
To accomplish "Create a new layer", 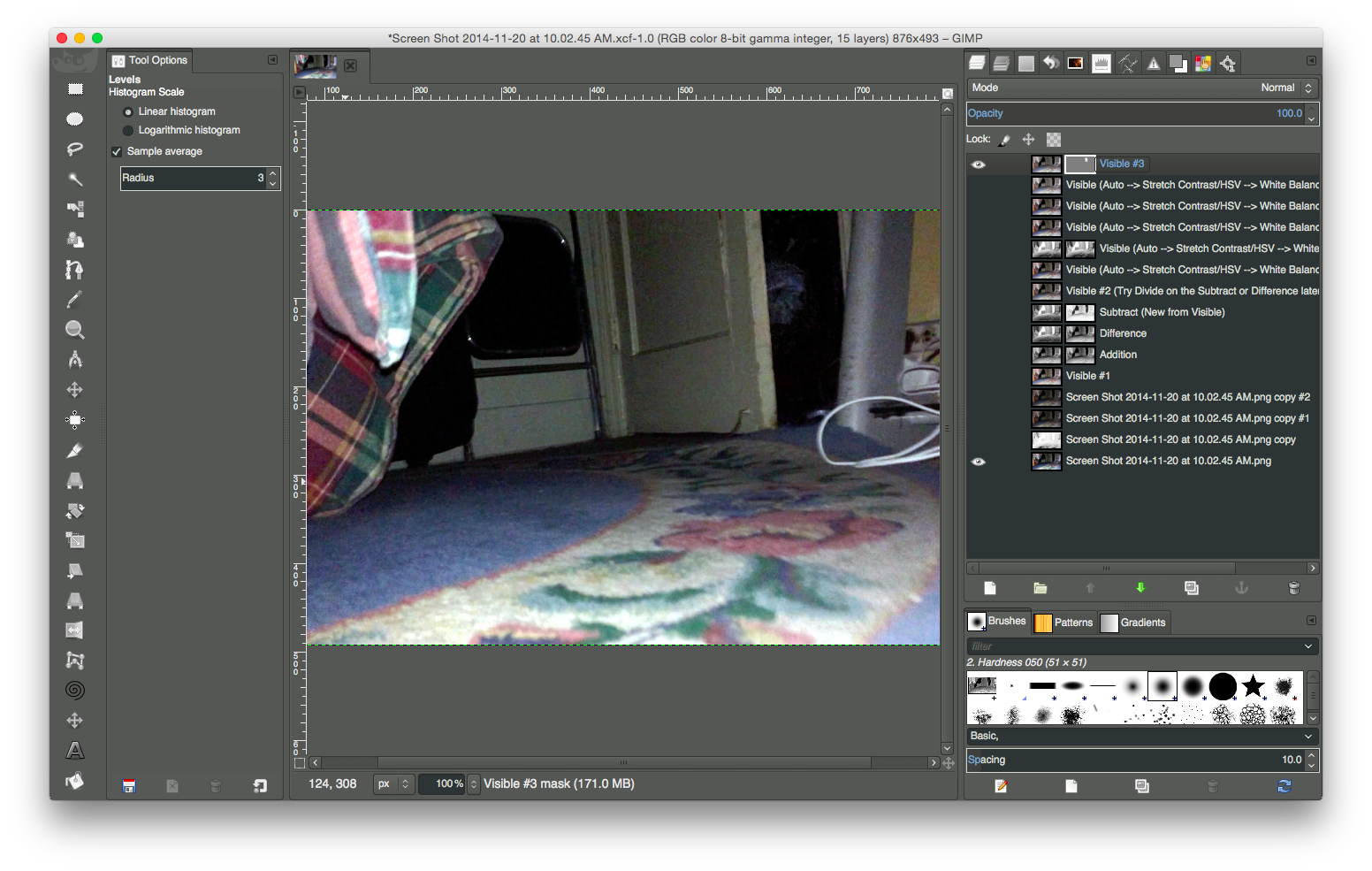I will coord(990,588).
